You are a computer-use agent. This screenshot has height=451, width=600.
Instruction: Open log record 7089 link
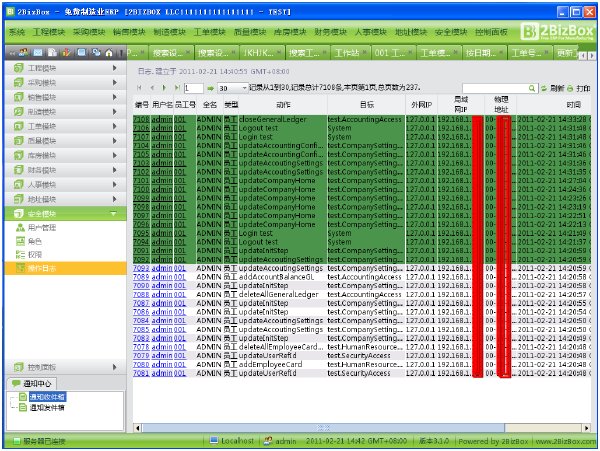click(141, 277)
